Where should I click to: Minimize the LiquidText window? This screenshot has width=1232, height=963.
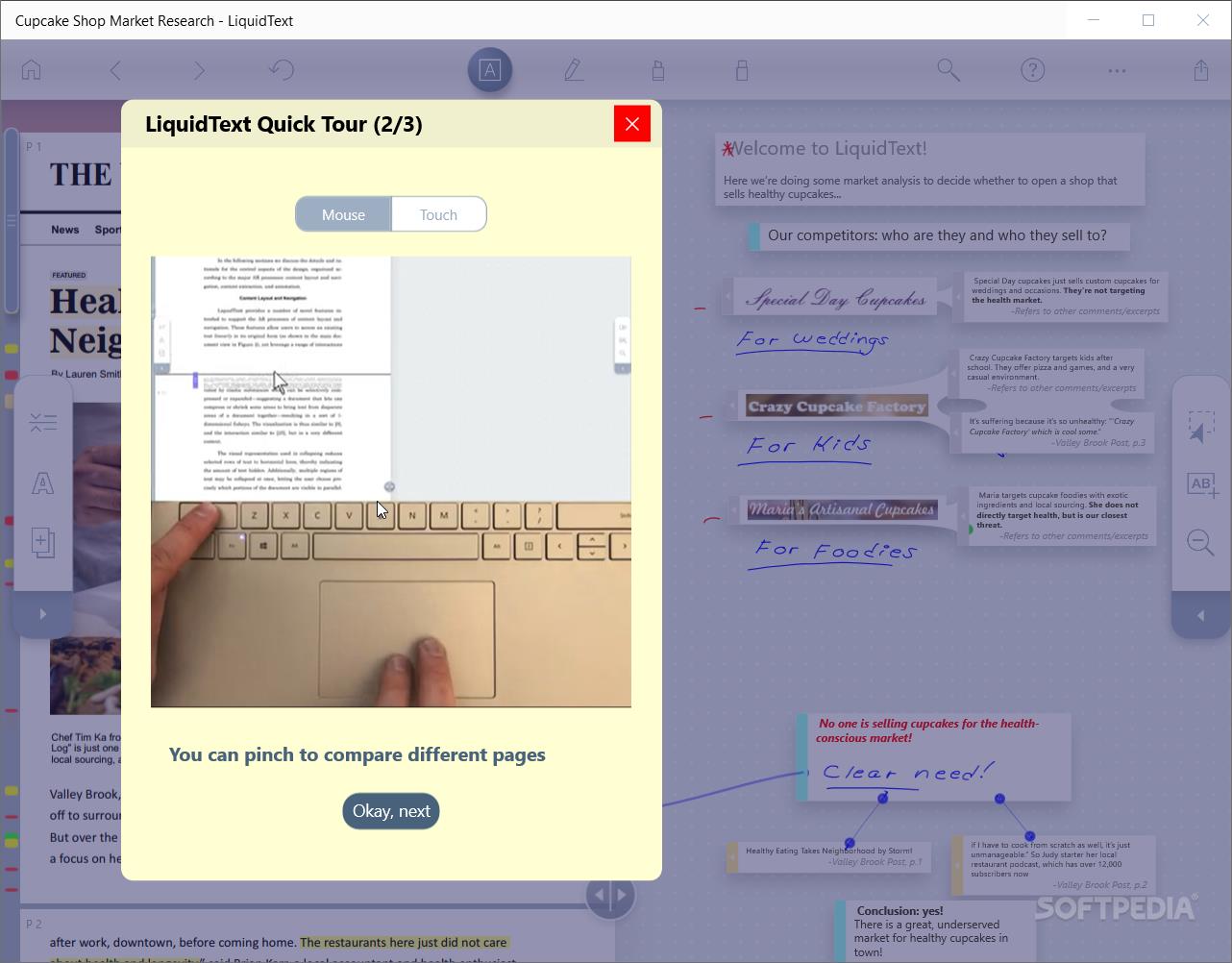click(x=1094, y=20)
